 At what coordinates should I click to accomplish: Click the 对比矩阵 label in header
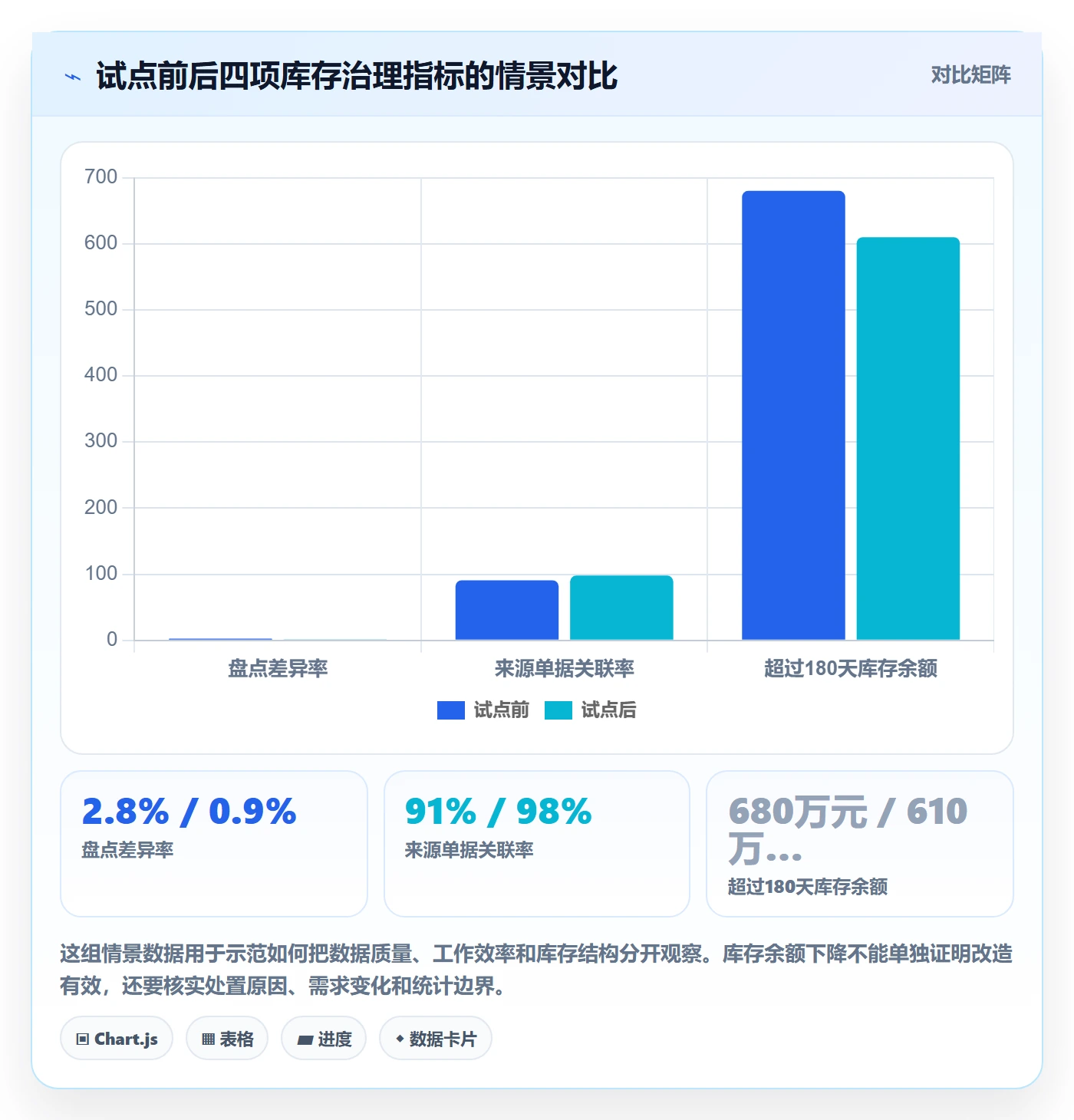pyautogui.click(x=970, y=74)
